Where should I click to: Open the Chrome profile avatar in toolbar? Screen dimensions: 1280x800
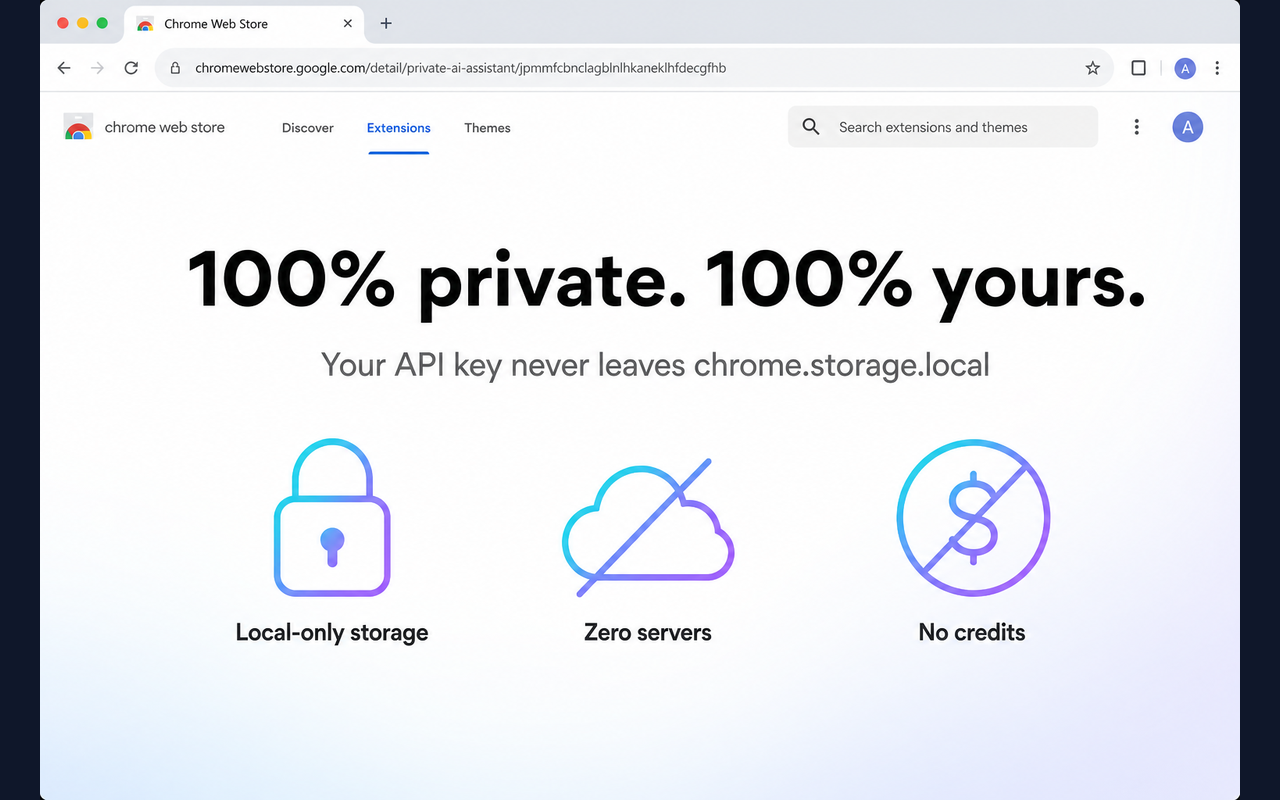coord(1185,68)
